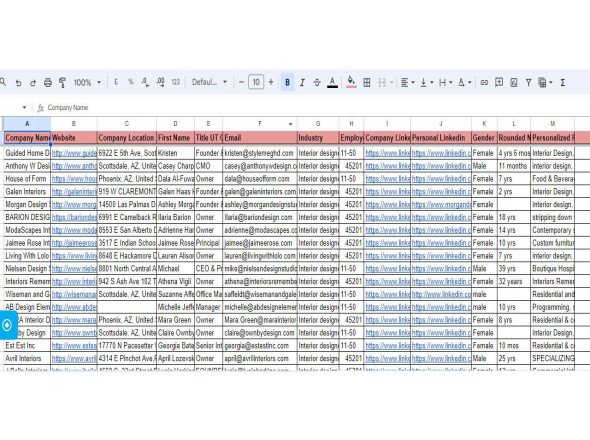Open horizontal align dropdown
The height and width of the screenshot is (440, 590).
click(408, 82)
